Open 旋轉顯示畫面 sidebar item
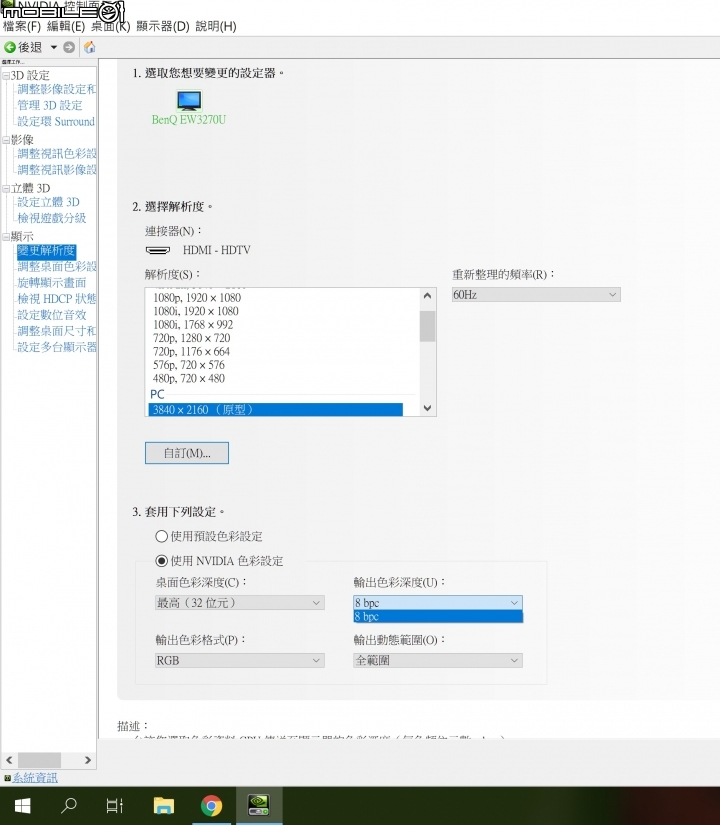Image resolution: width=720 pixels, height=825 pixels. (52, 283)
